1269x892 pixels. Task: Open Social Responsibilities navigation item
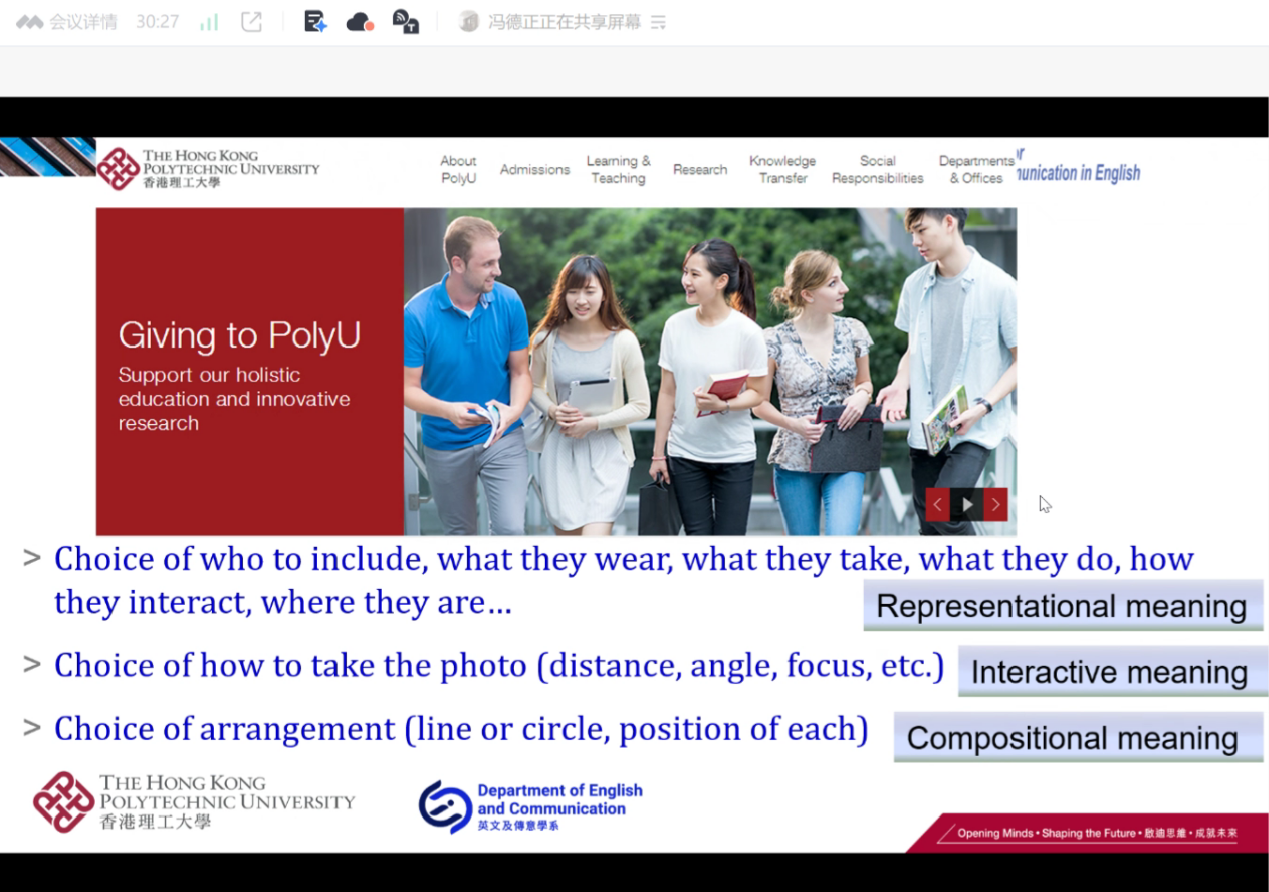point(877,169)
